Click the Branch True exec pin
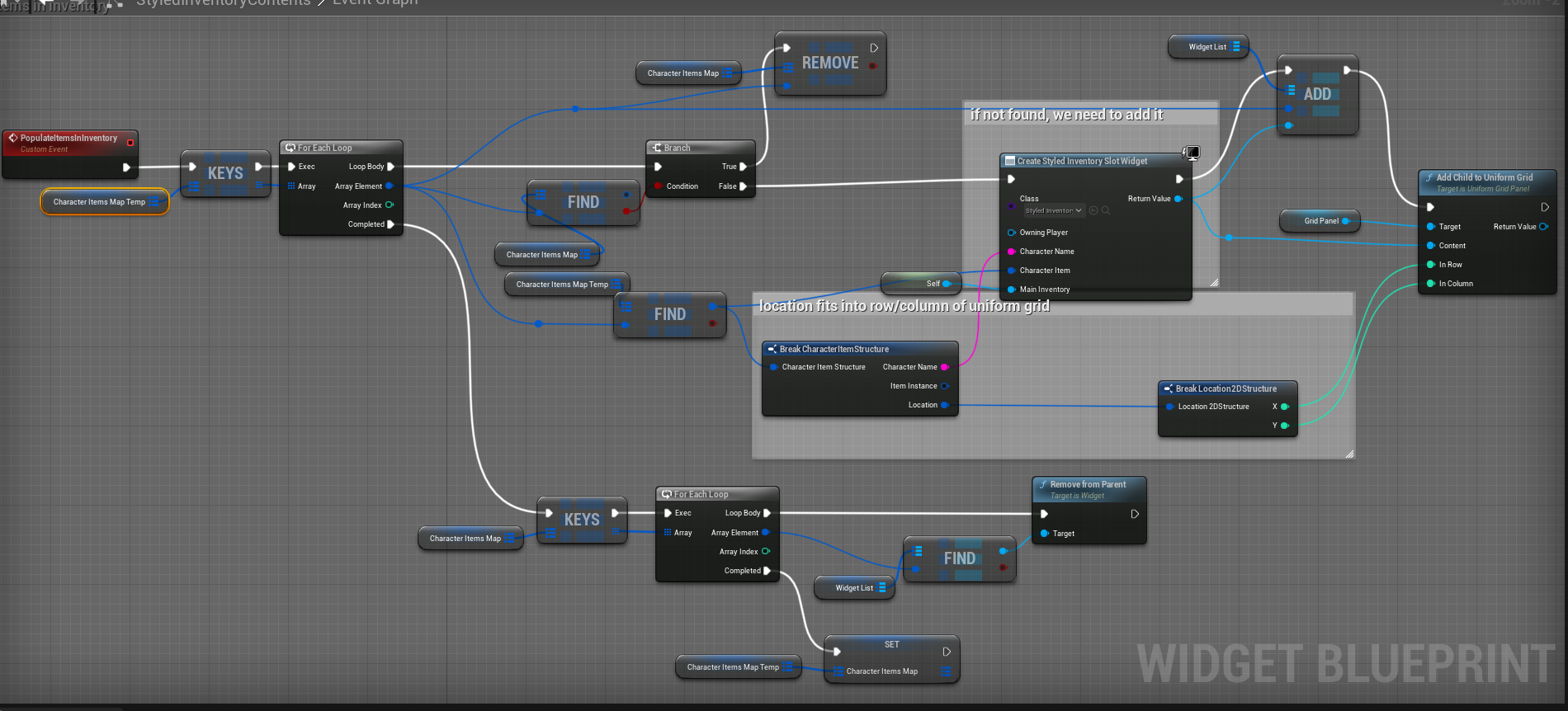 [743, 167]
